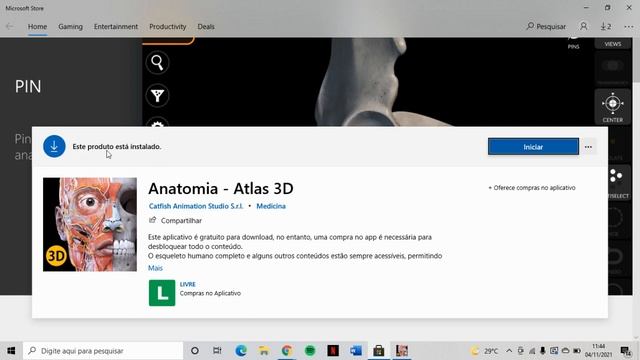
Task: Open the clock and date flyout
Action: tap(598, 351)
